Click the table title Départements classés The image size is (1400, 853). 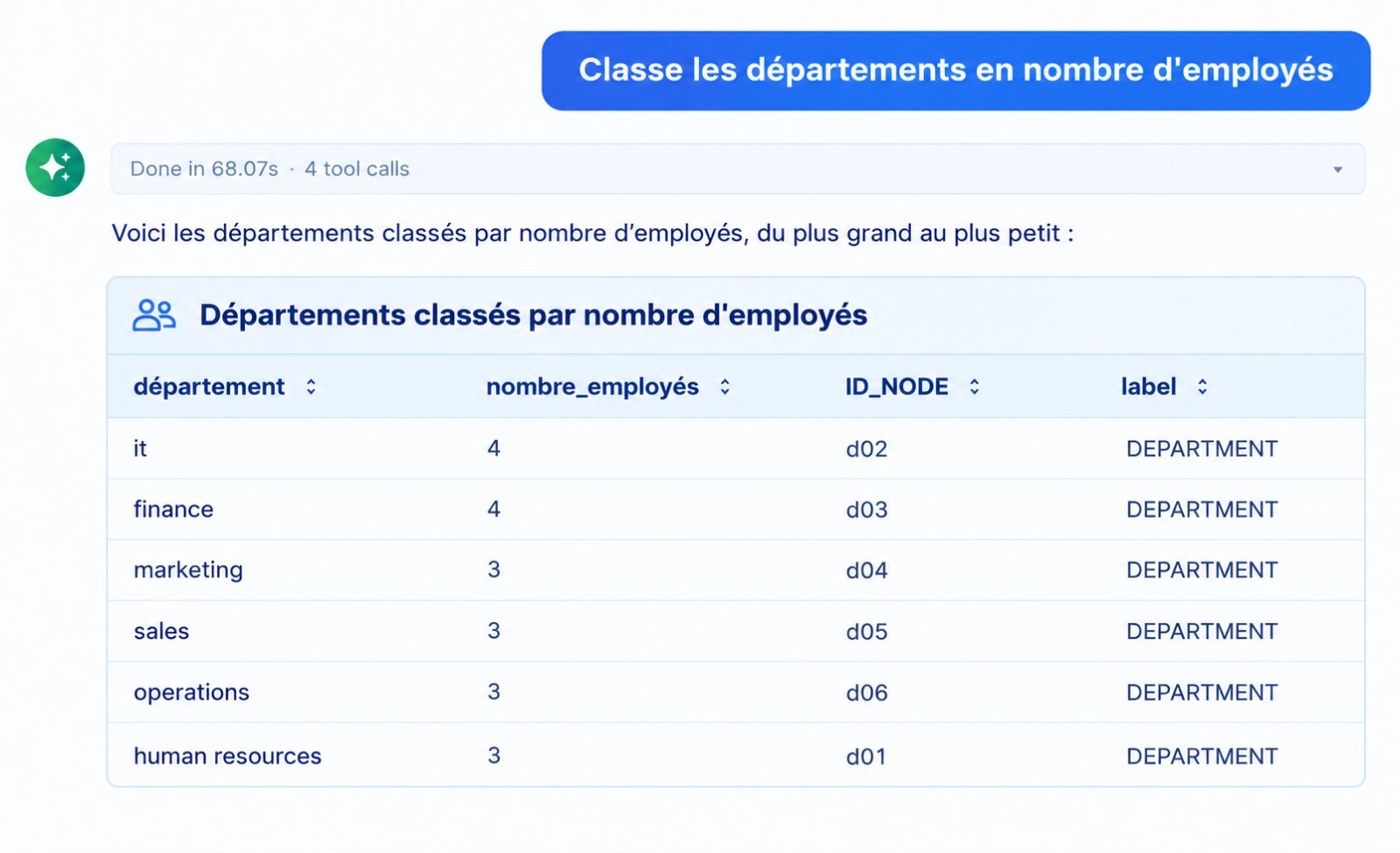(533, 315)
